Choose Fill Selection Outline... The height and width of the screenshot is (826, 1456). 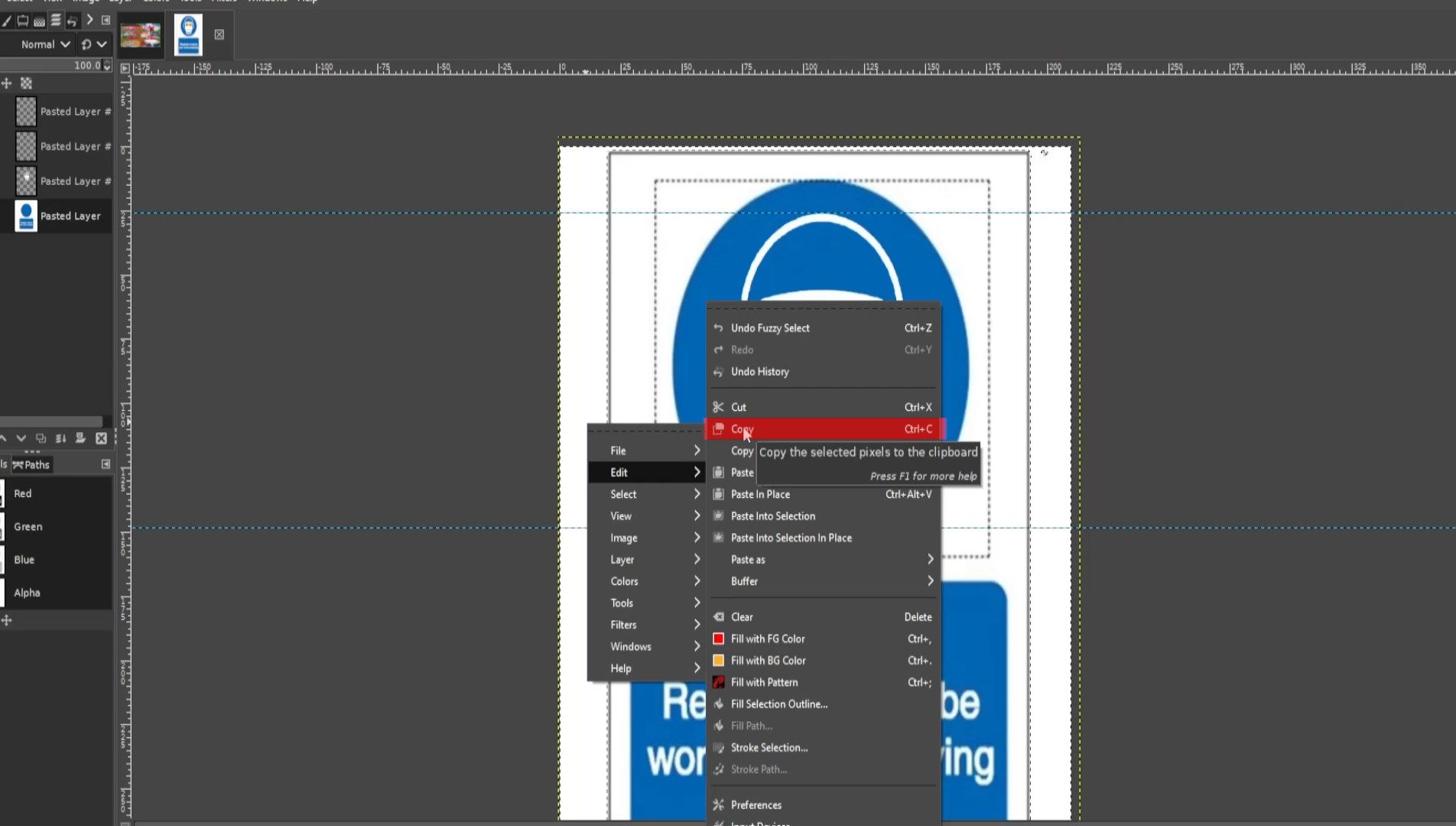tap(823, 704)
